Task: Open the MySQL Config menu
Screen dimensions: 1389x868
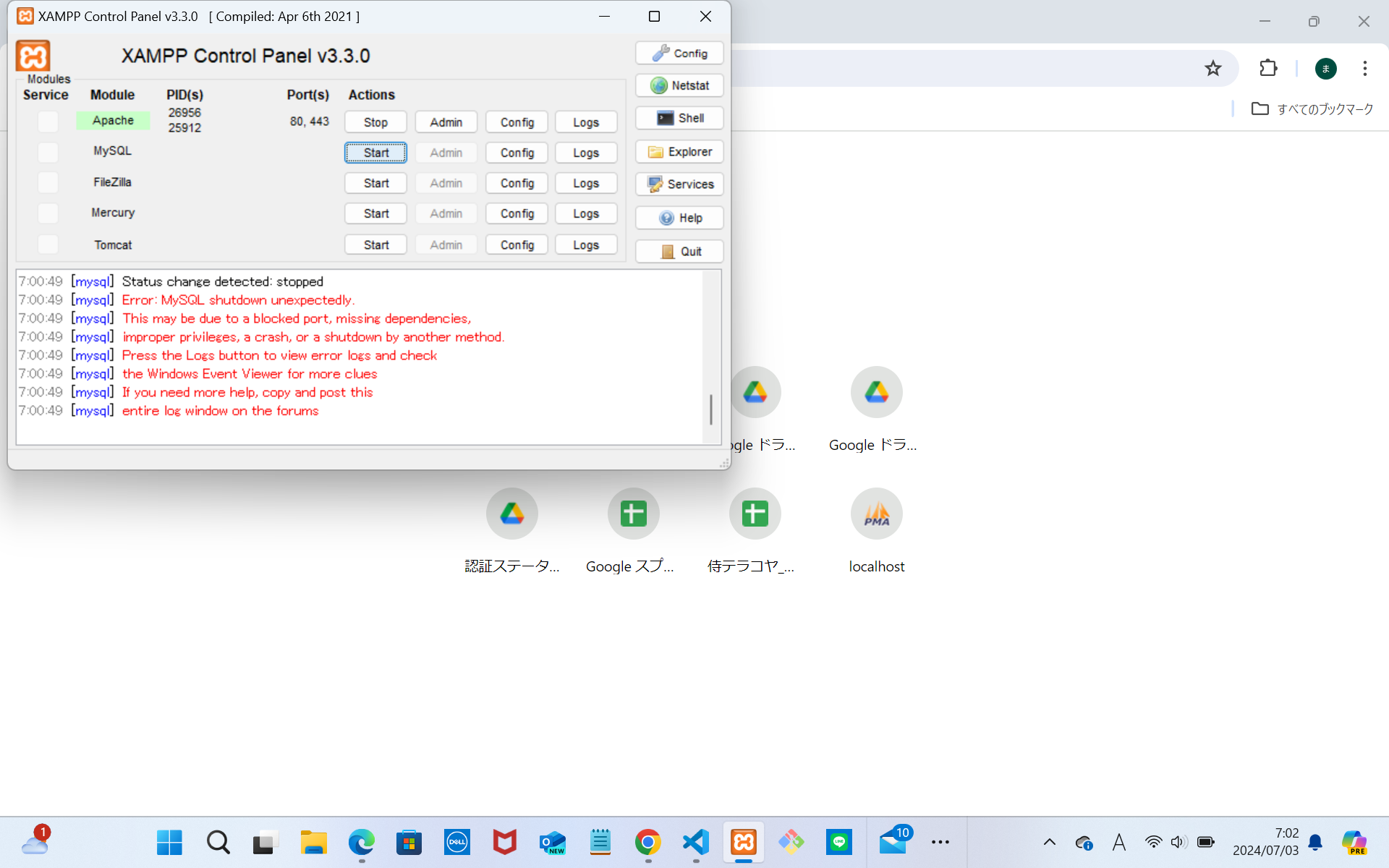Action: [517, 153]
